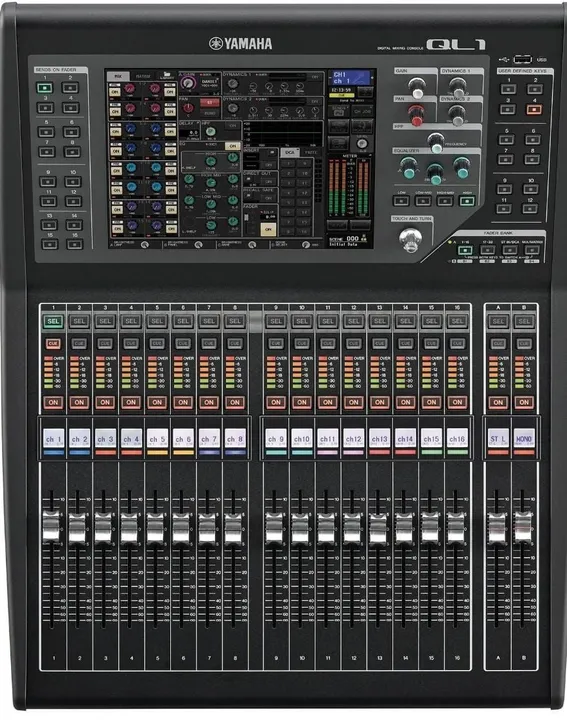Click the SCENE 000 field on touchscreen

click(349, 239)
